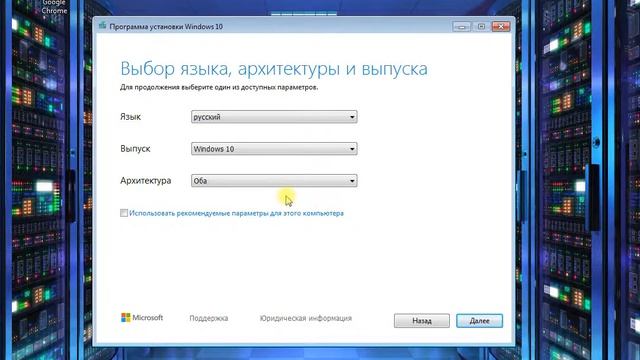Open the Юридическая информация link
Viewport: 640px width, 360px height.
coord(306,318)
